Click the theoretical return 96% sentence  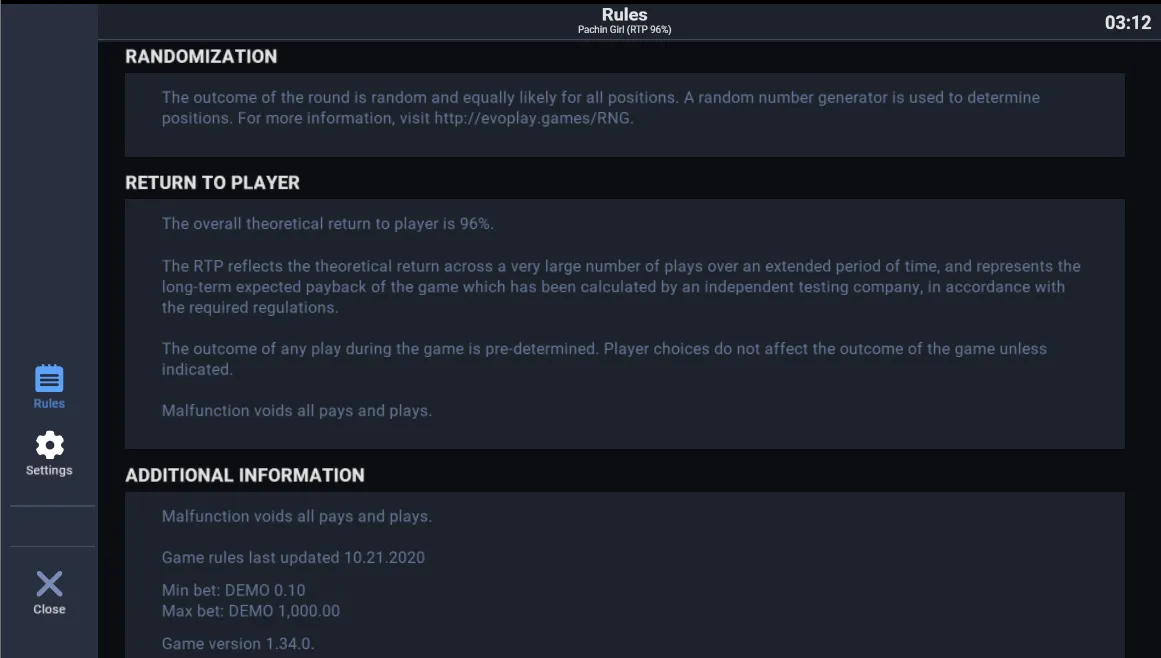pyautogui.click(x=328, y=224)
